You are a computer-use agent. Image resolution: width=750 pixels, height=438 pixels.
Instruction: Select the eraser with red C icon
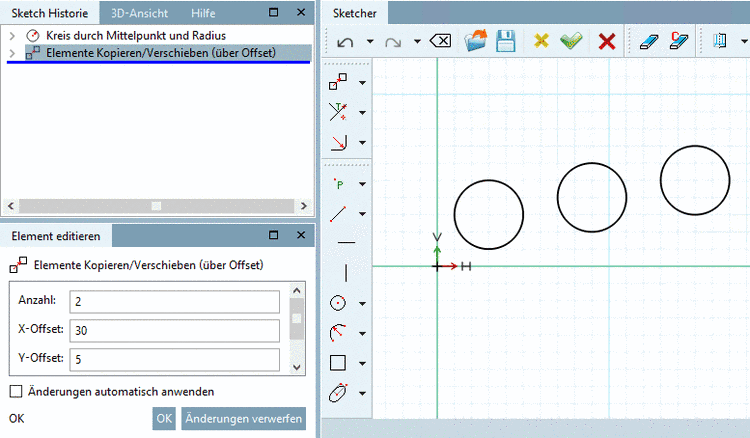[679, 41]
